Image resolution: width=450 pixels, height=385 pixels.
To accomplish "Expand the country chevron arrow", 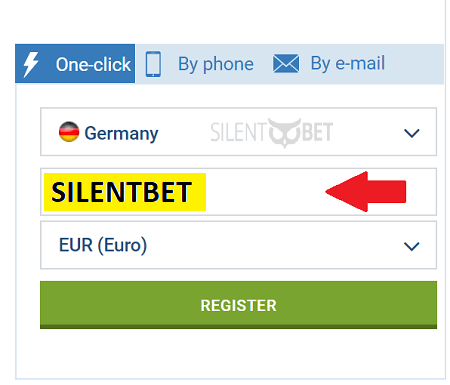I will 411,133.
